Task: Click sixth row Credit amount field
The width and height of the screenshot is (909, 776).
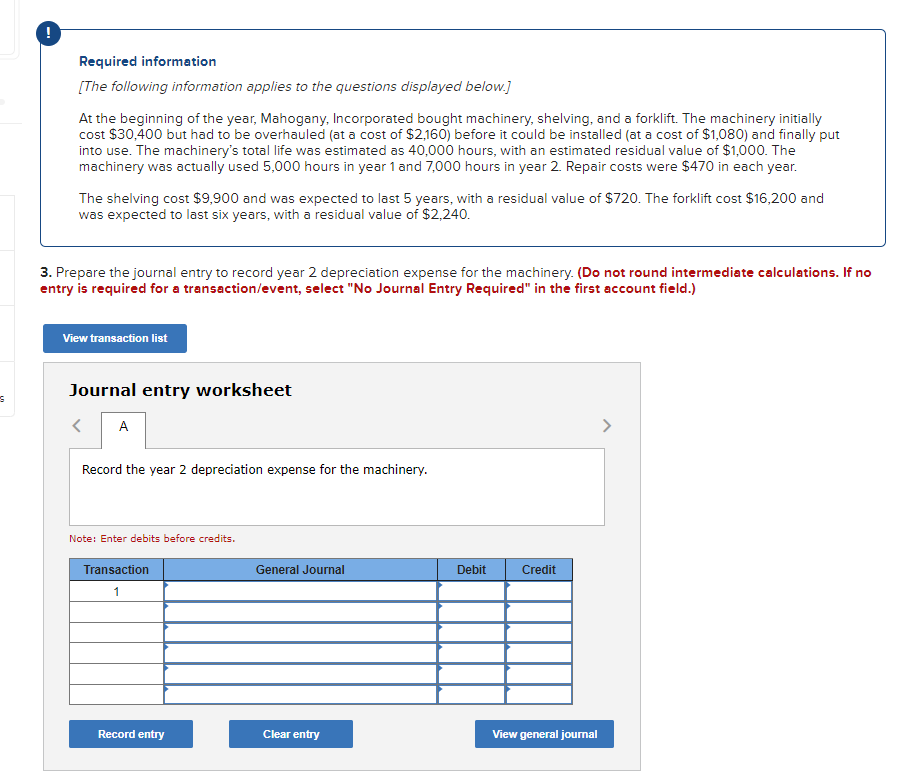Action: click(539, 694)
